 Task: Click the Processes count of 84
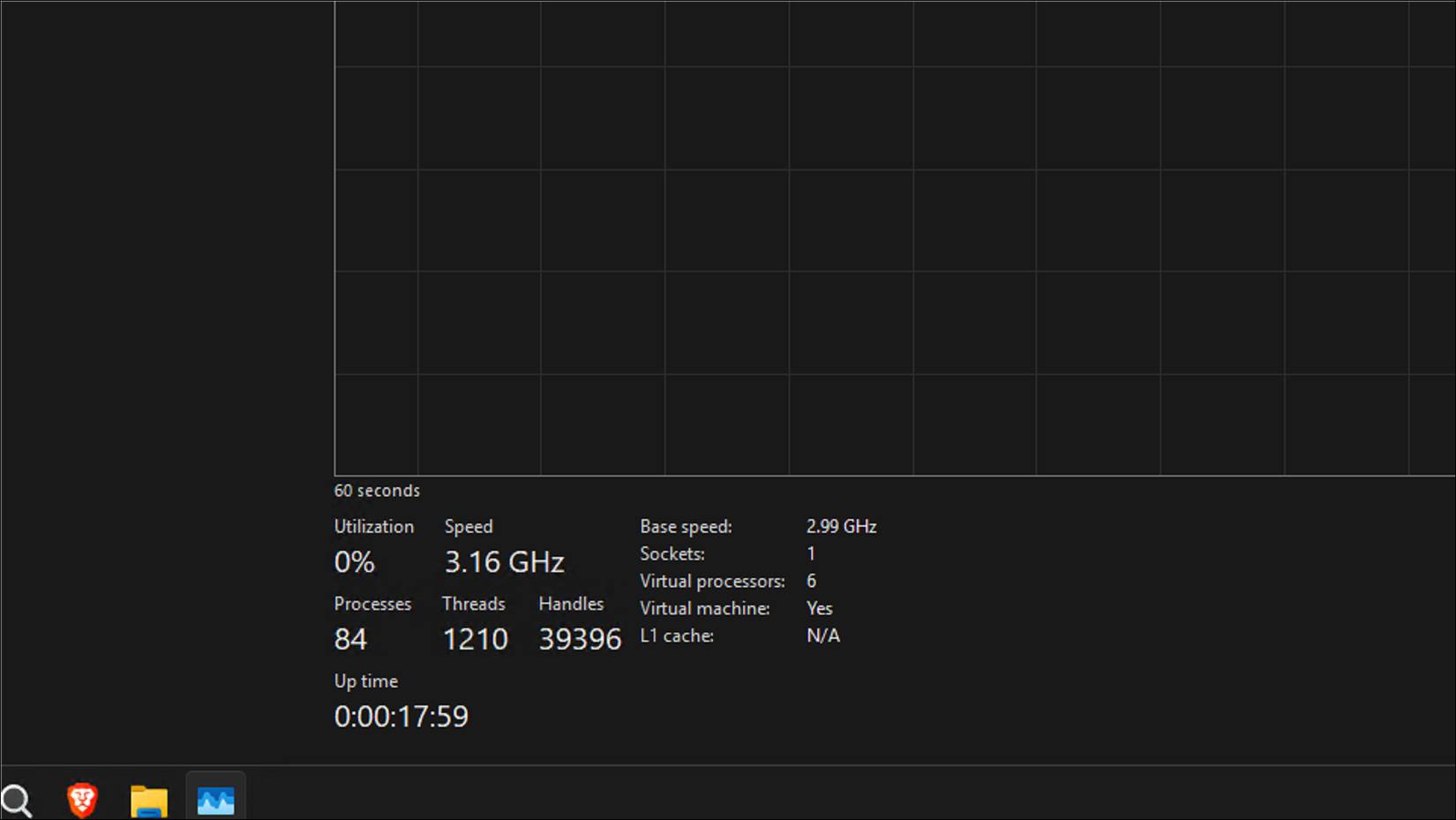coord(350,639)
